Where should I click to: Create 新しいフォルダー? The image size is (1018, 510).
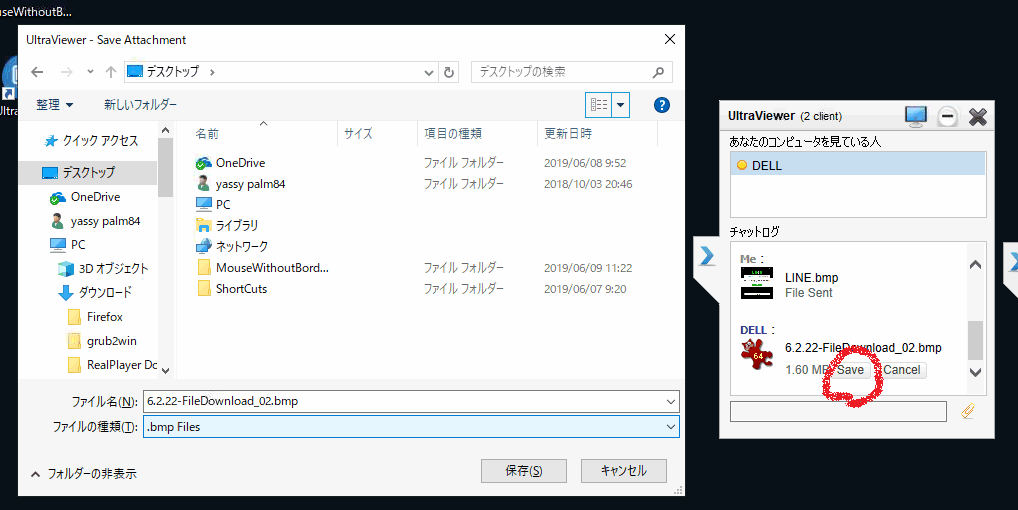pos(140,104)
